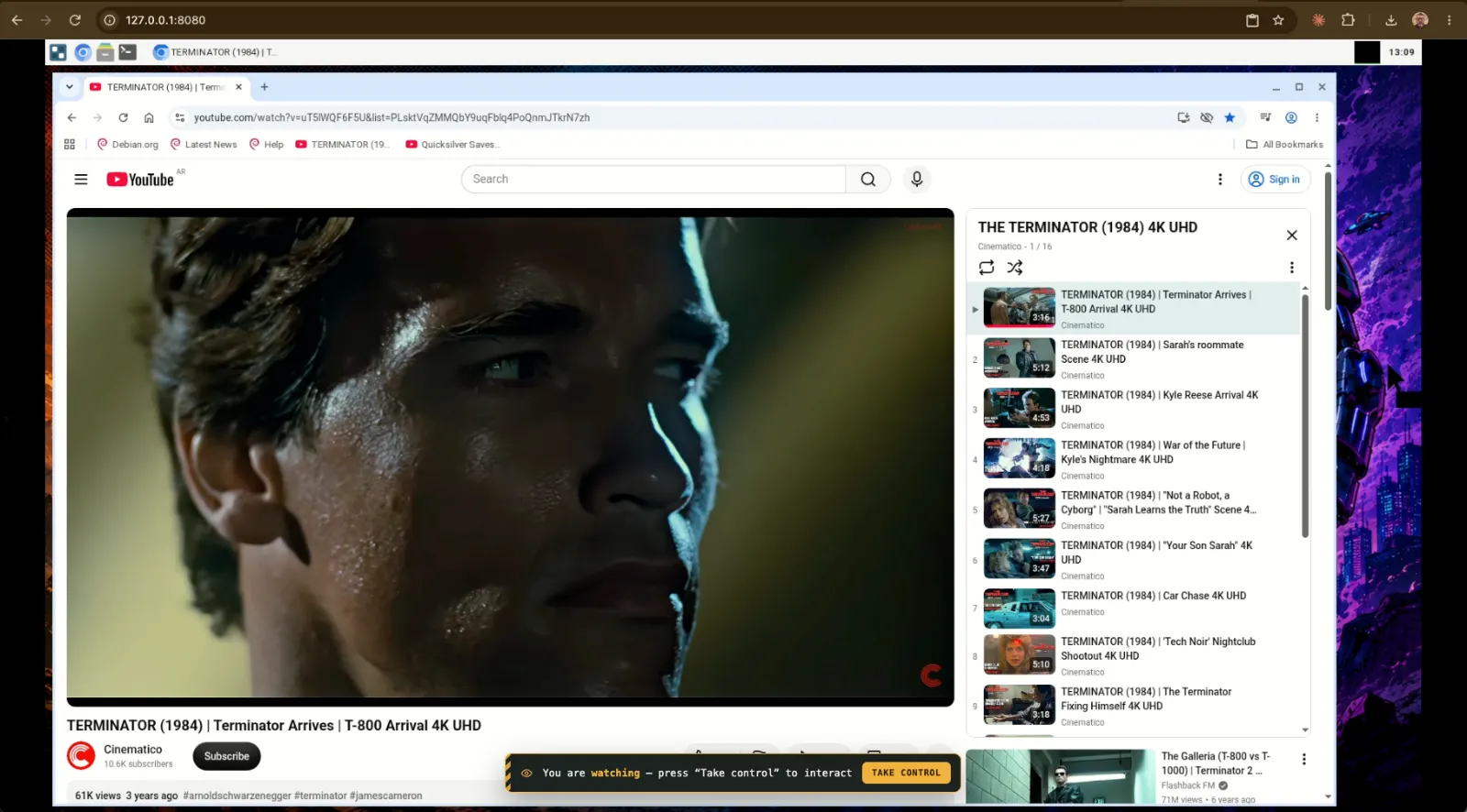This screenshot has width=1467, height=812.
Task: Open the playlist panel three-dot options
Action: click(x=1292, y=268)
